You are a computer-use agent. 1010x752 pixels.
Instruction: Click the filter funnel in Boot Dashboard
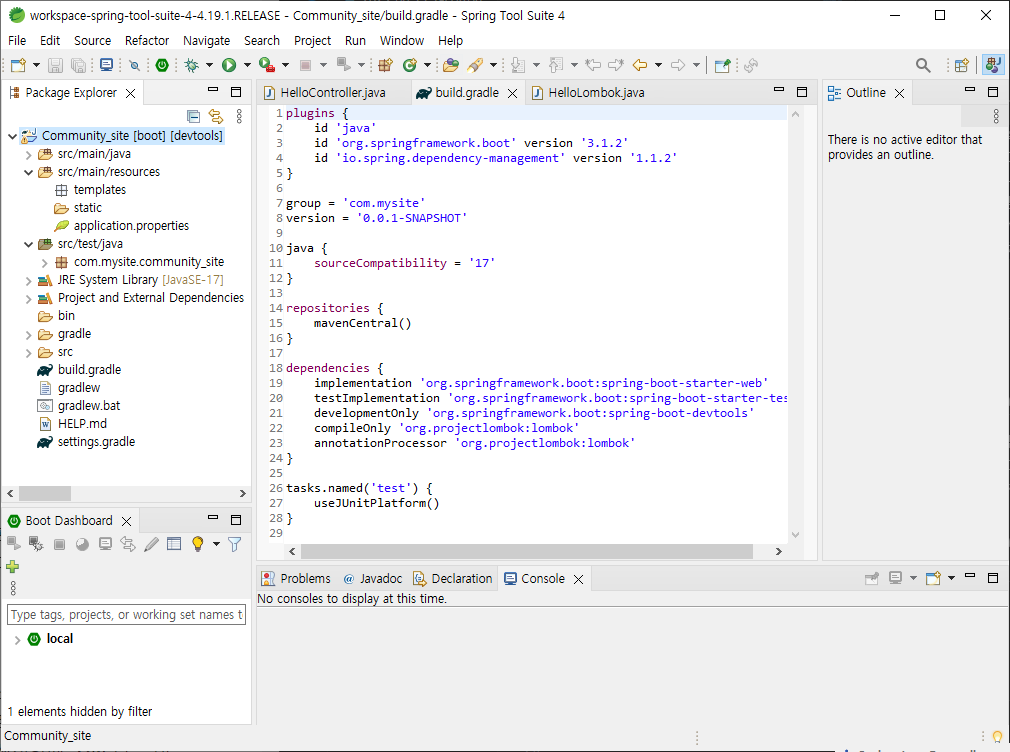[234, 545]
